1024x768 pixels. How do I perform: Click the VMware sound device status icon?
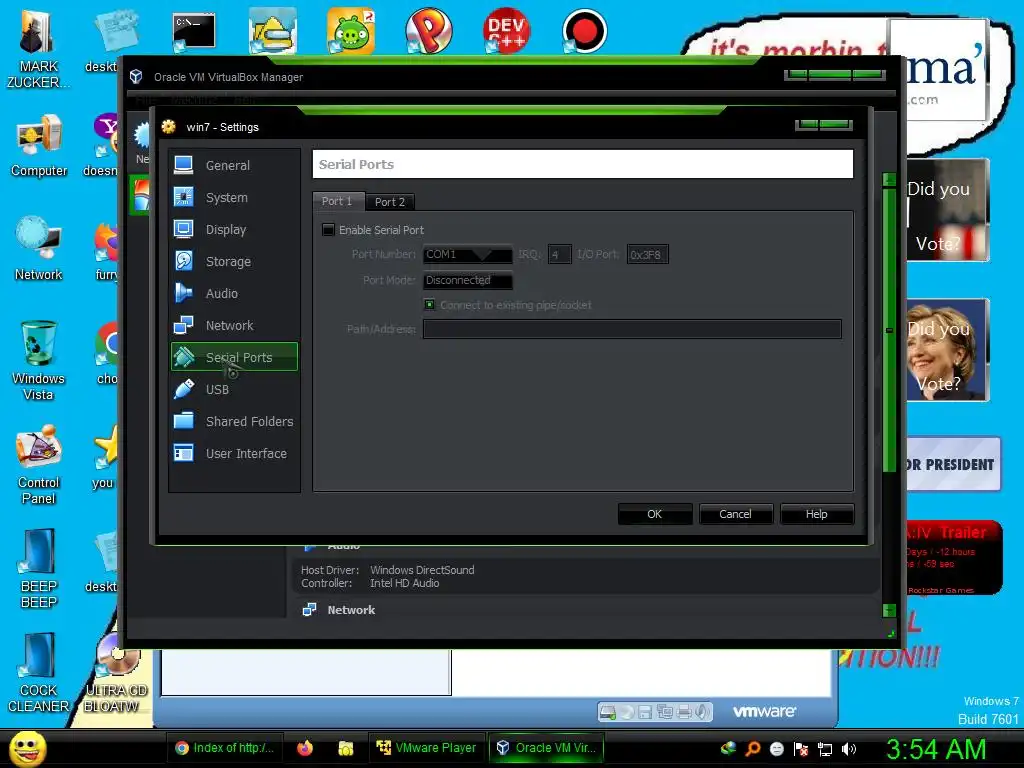702,712
